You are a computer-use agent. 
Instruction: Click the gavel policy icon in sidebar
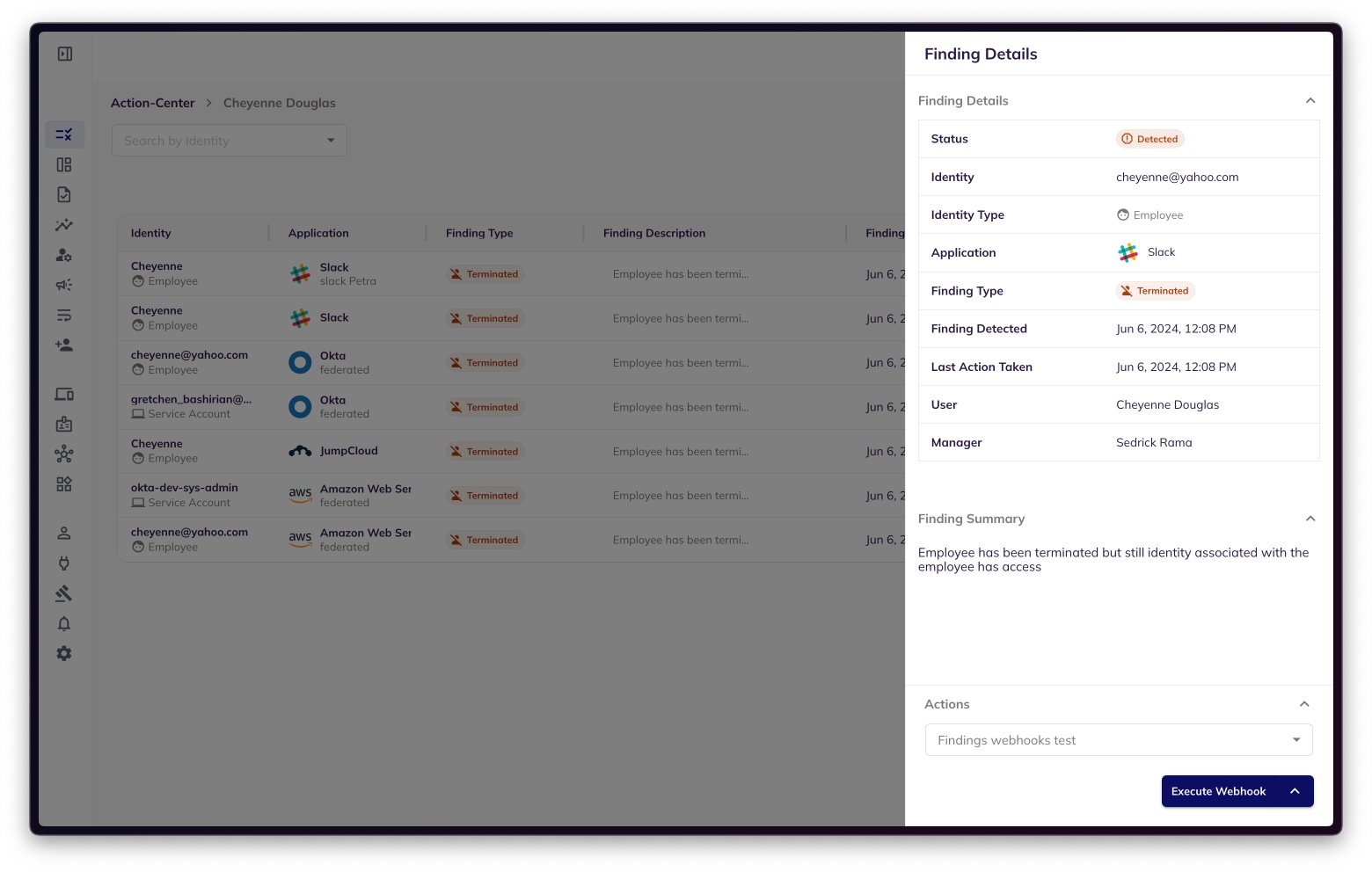click(x=64, y=594)
